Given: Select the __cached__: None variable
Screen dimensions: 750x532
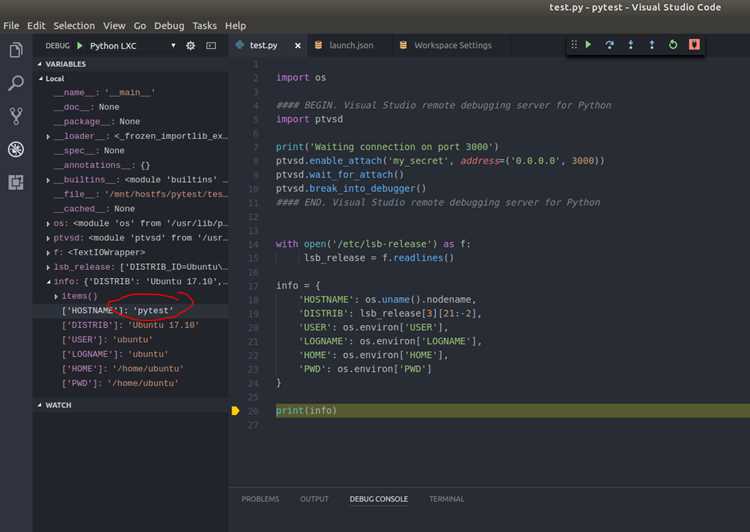Looking at the screenshot, I should 130,209.
